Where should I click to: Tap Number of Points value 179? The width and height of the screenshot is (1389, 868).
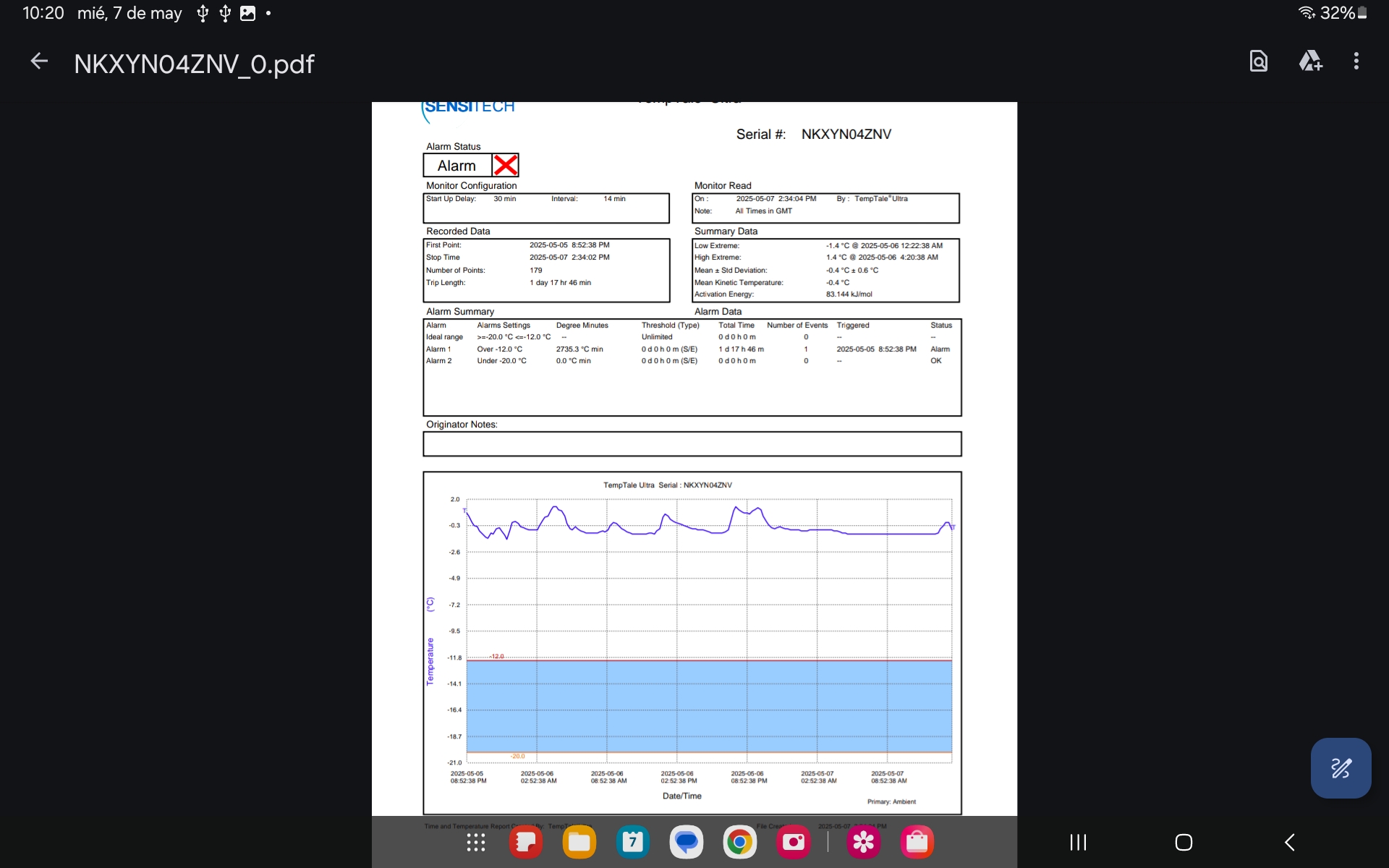coord(535,271)
